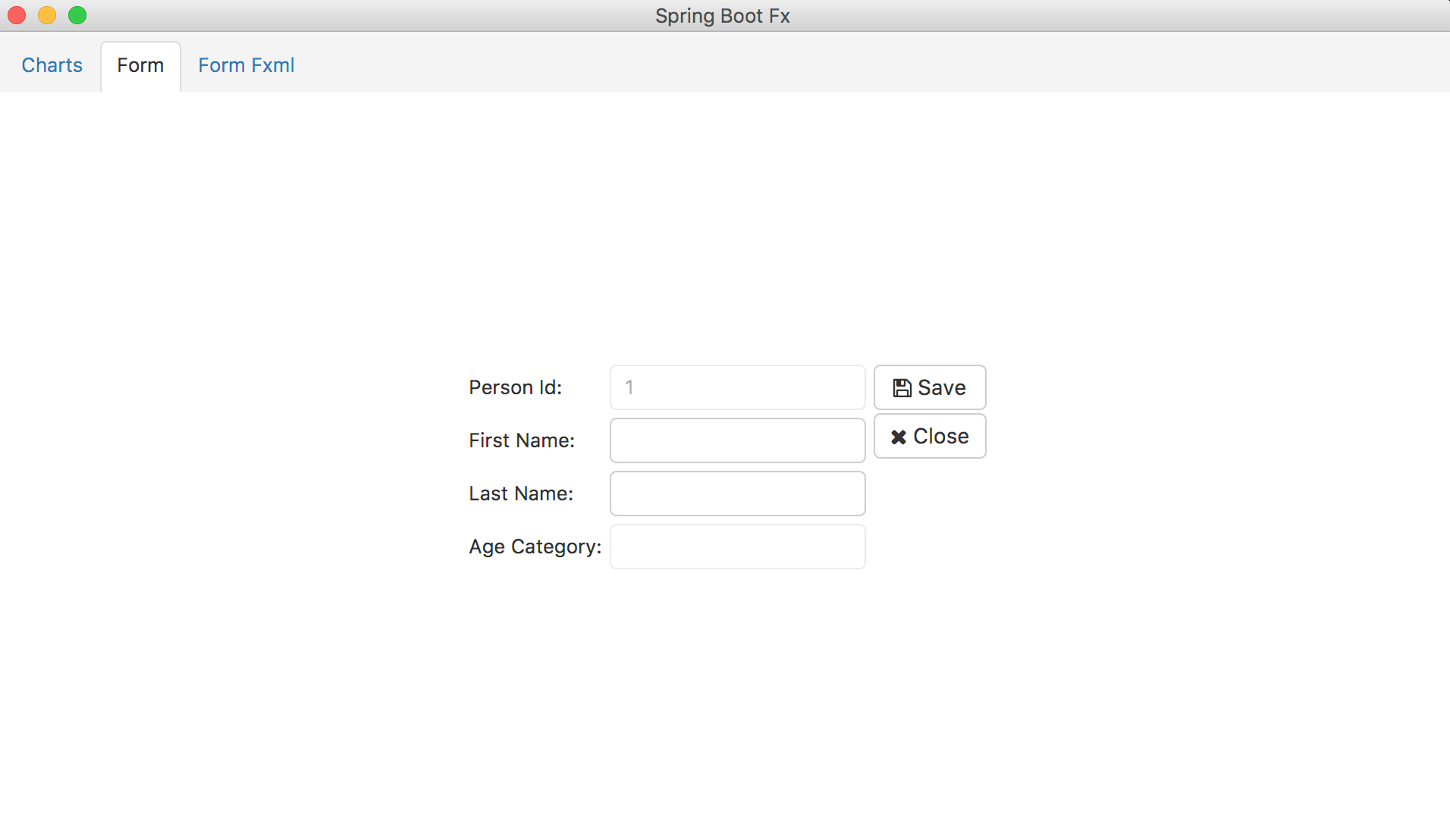1450x840 pixels.
Task: Click the "First Name:" label
Action: click(x=522, y=440)
